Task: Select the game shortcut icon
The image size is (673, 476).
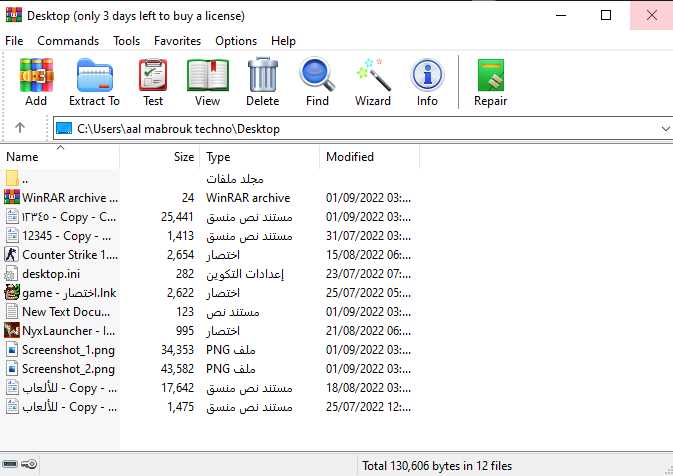Action: click(12, 293)
